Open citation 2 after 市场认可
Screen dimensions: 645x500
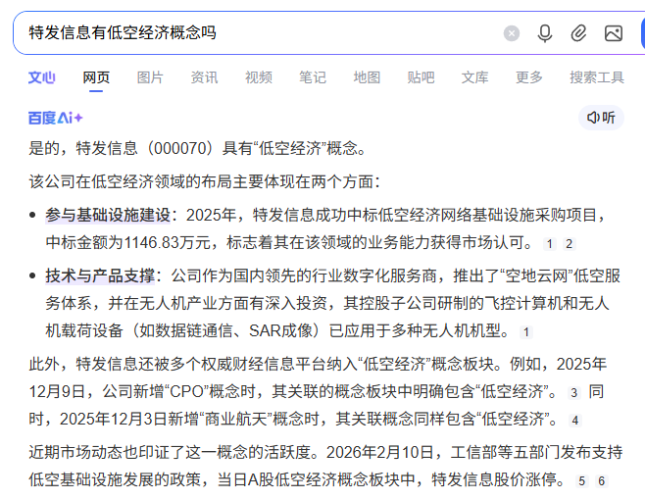569,244
